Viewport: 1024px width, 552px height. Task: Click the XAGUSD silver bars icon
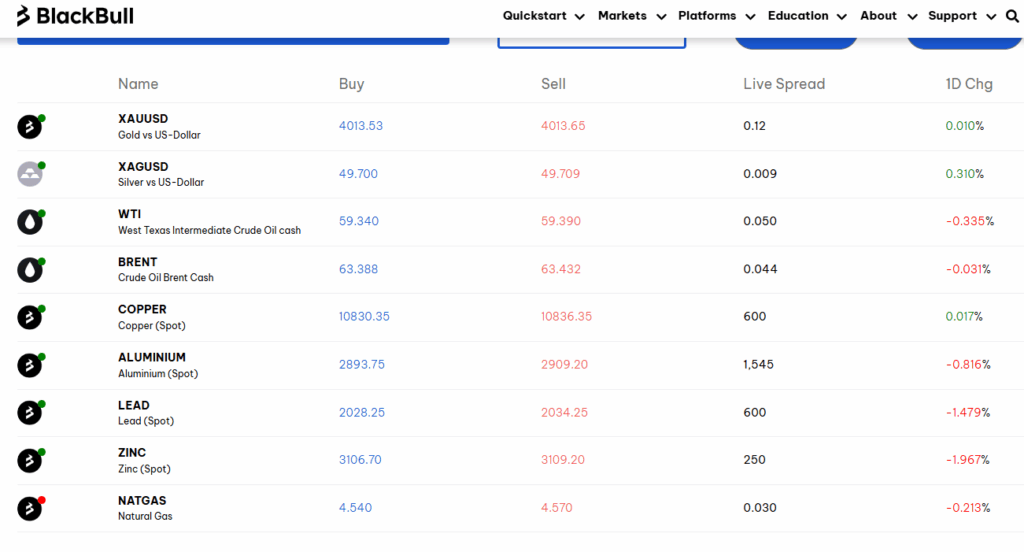[29, 174]
